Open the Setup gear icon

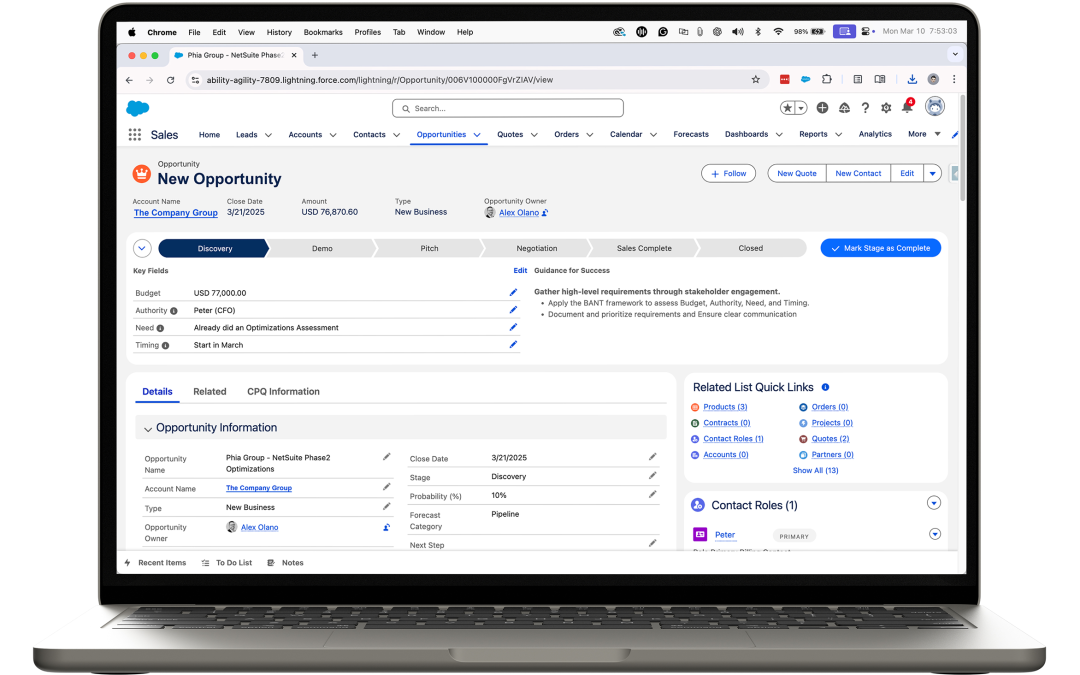pos(886,108)
